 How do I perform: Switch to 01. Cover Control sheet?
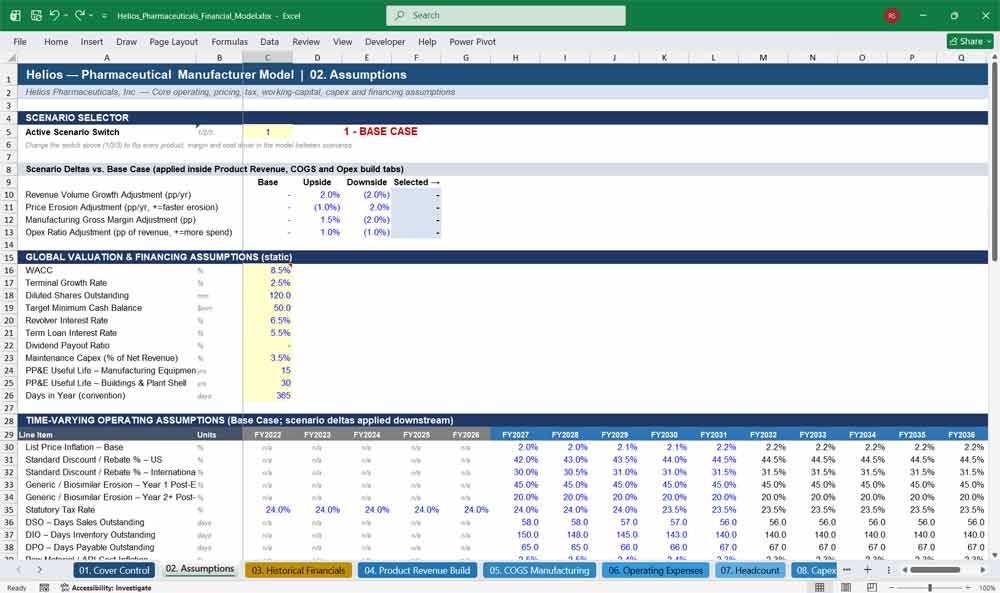114,570
